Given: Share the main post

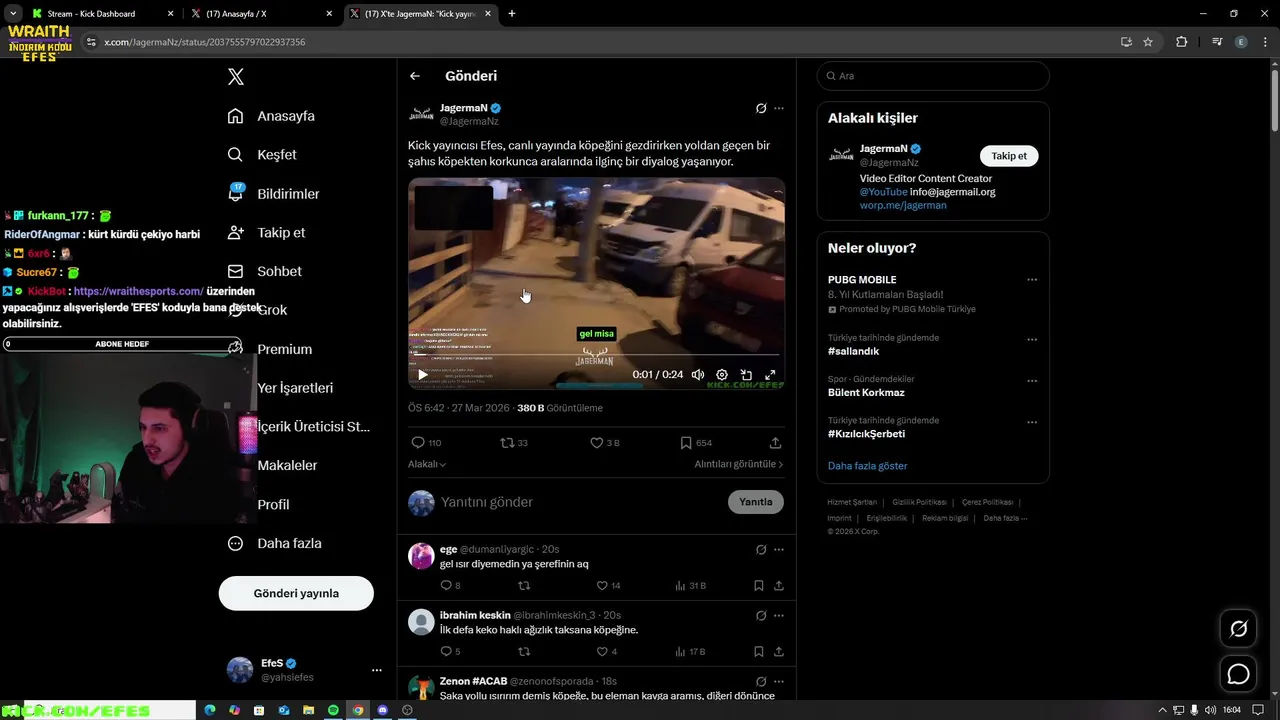Looking at the screenshot, I should 775,443.
